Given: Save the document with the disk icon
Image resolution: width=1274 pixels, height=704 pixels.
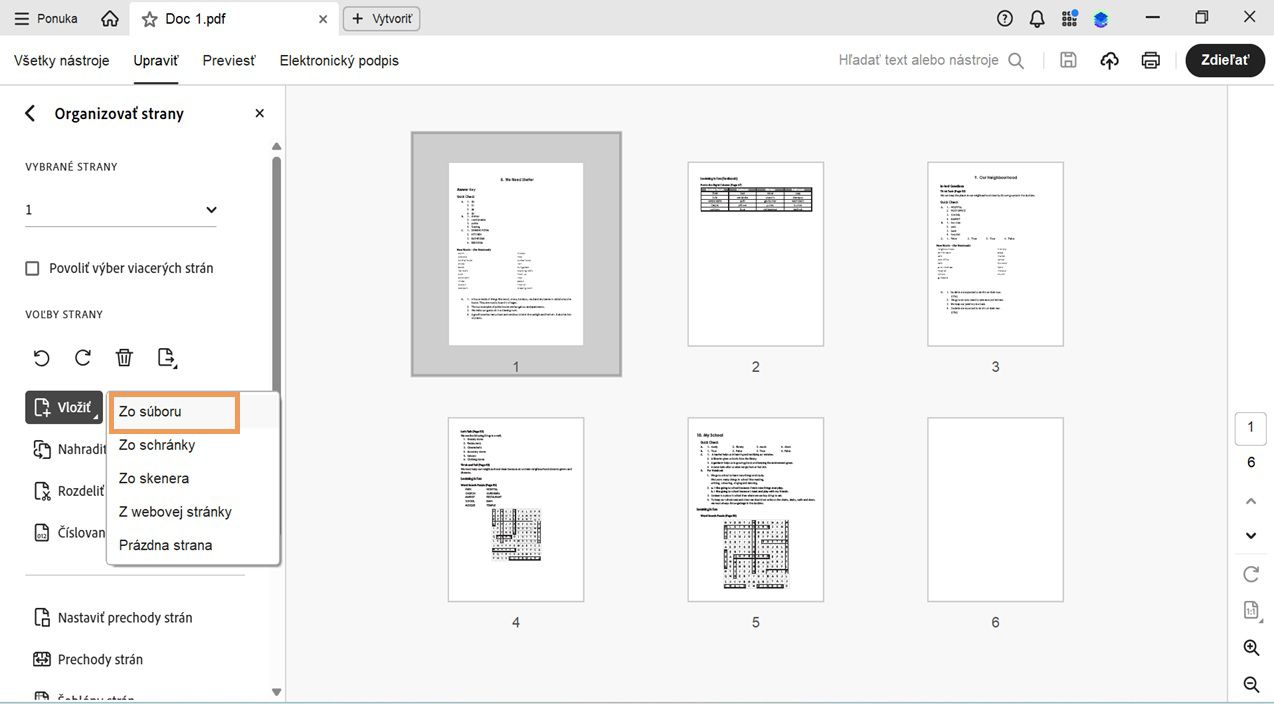Looking at the screenshot, I should coord(1068,60).
